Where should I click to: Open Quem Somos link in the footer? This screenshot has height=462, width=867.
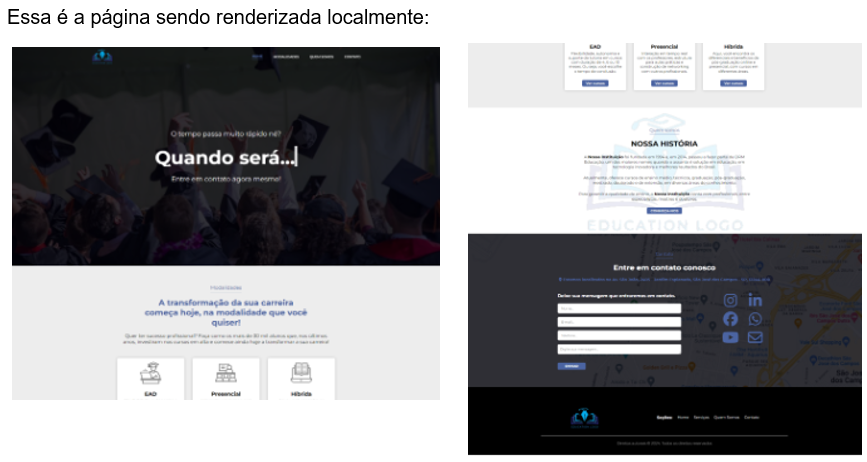[x=727, y=417]
